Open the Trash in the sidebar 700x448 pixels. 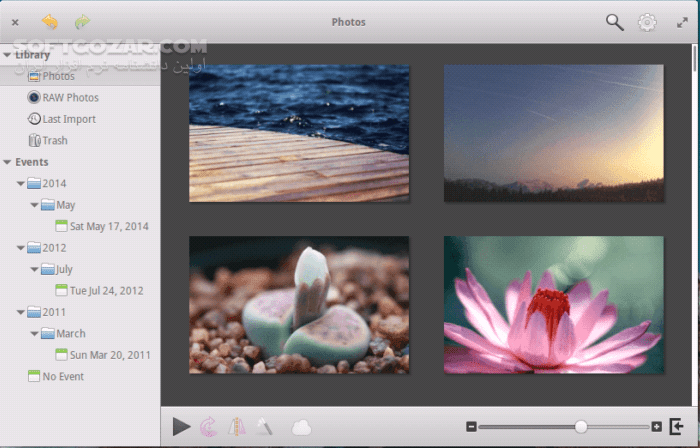55,141
